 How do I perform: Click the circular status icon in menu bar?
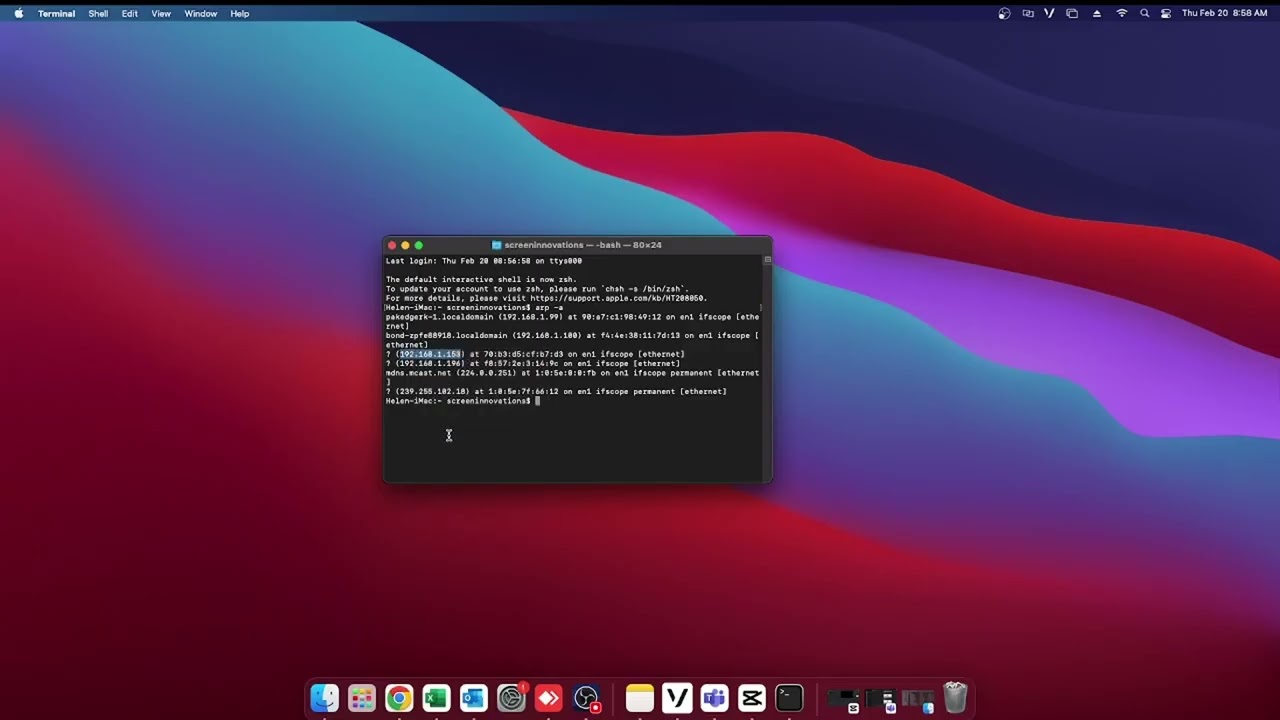point(1004,13)
